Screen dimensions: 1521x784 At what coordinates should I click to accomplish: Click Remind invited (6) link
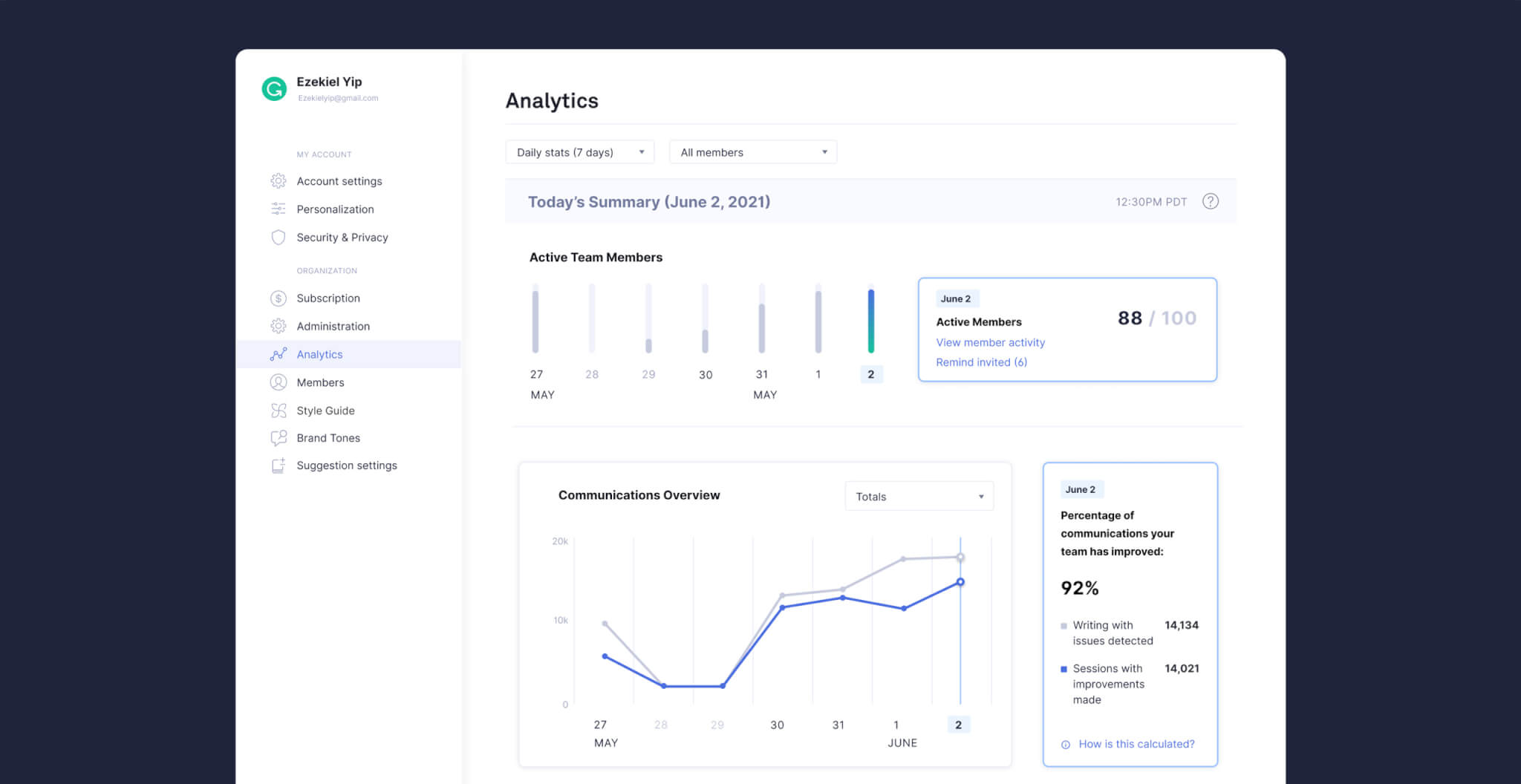[981, 362]
